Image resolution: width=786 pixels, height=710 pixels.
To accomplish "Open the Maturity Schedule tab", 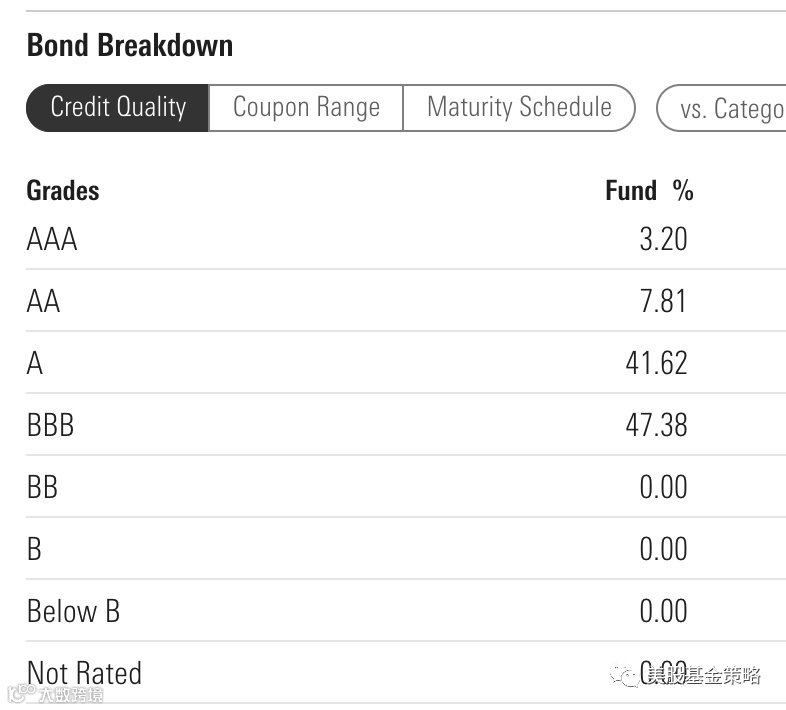I will (519, 108).
